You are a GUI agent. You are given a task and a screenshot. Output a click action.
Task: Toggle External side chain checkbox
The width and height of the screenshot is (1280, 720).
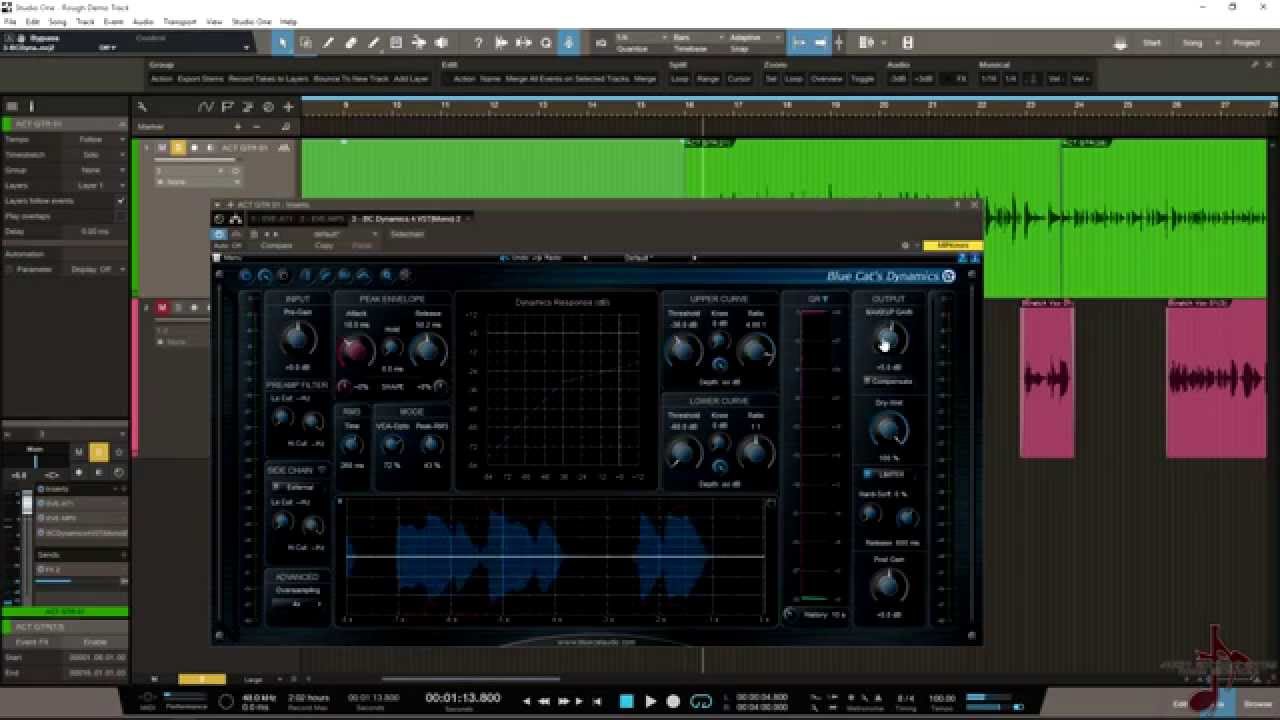click(277, 487)
